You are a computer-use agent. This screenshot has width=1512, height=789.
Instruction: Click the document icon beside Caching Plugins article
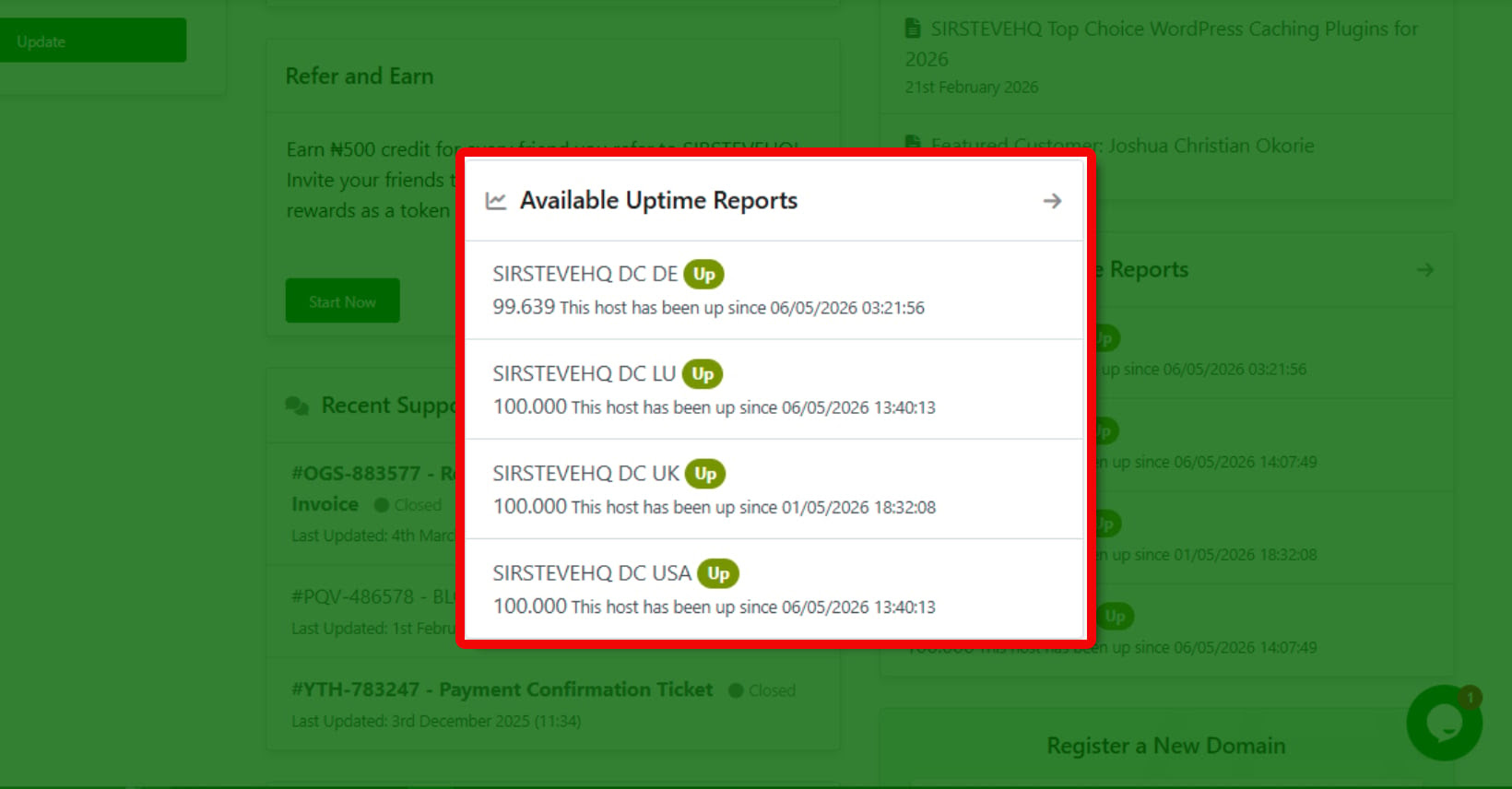[x=913, y=29]
